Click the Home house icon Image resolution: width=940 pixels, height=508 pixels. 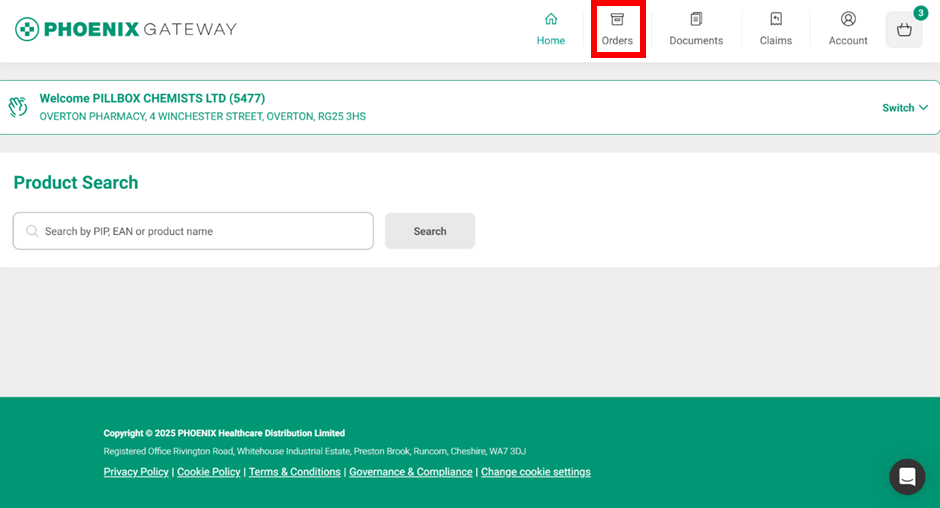click(551, 19)
